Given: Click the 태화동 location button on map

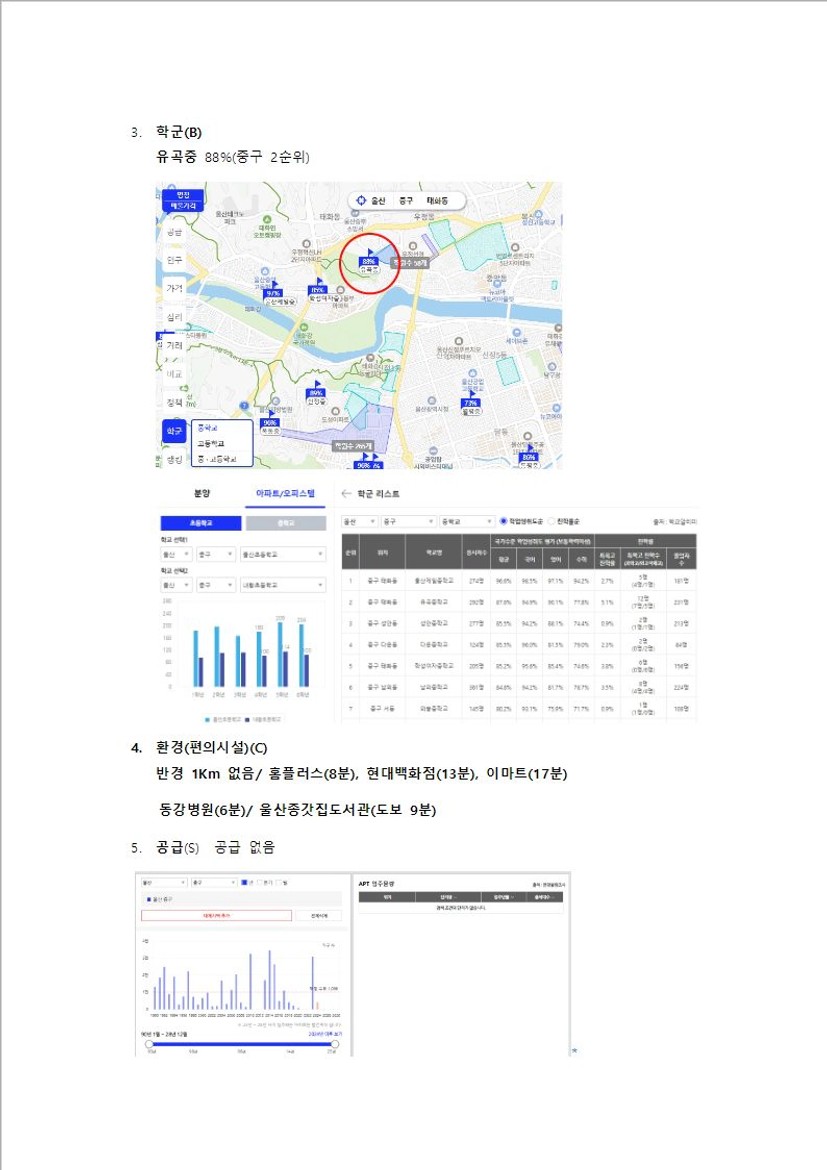Looking at the screenshot, I should (x=437, y=201).
